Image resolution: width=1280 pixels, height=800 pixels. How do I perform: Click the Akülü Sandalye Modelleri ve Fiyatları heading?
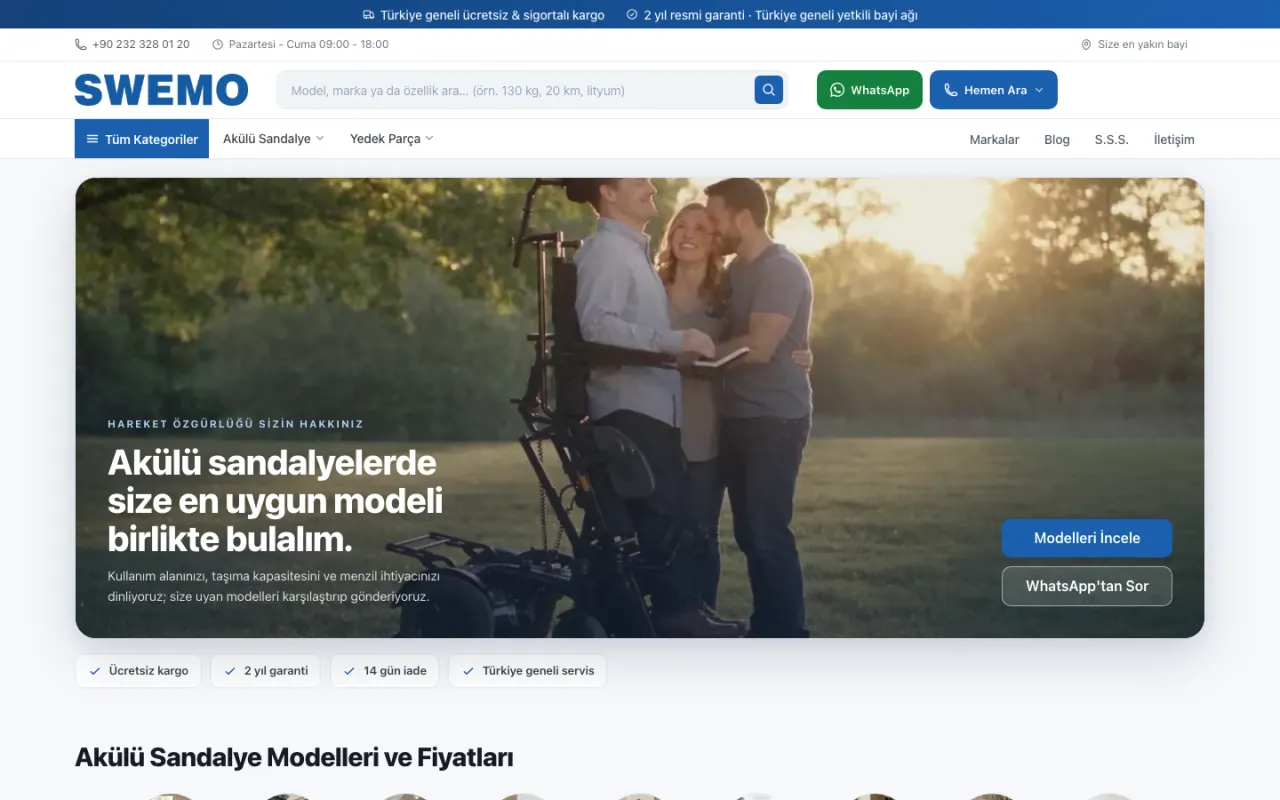pos(294,758)
